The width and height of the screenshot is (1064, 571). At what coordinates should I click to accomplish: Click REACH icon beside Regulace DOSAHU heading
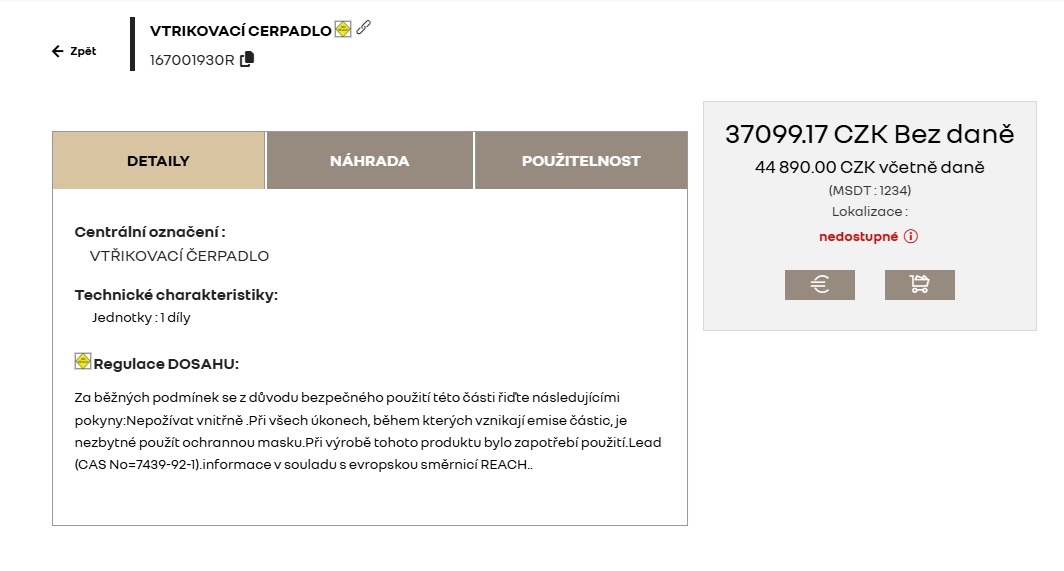83,361
